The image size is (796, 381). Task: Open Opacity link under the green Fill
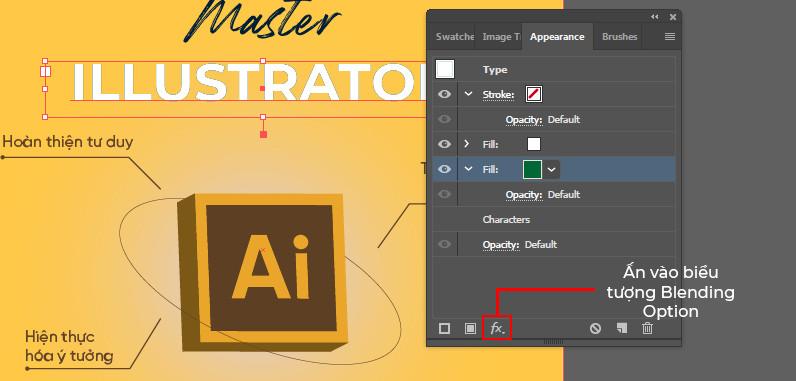(x=524, y=195)
